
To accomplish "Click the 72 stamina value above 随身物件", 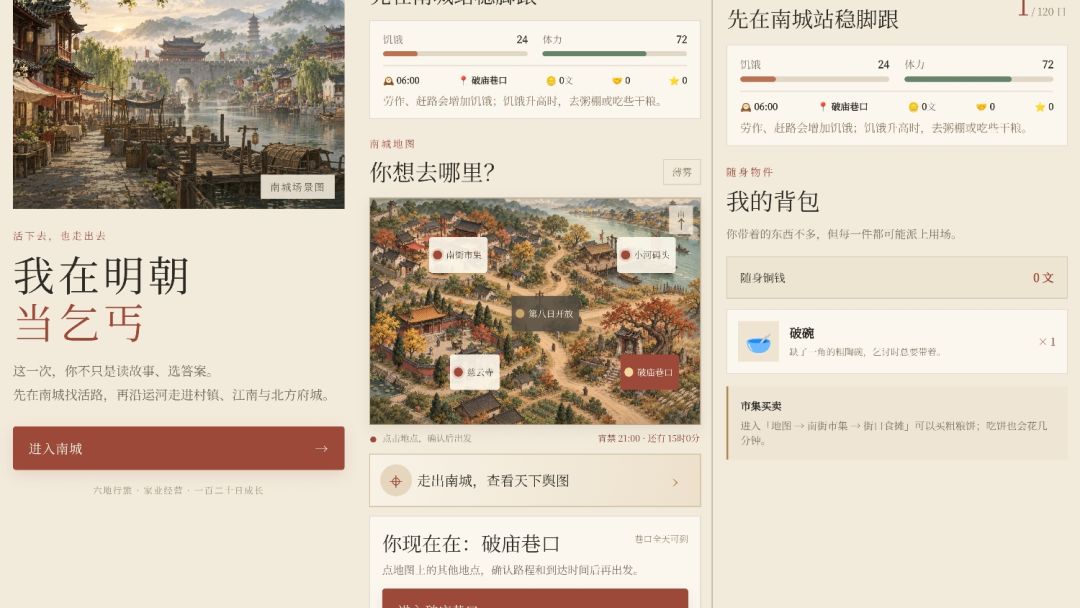I will [x=1048, y=64].
